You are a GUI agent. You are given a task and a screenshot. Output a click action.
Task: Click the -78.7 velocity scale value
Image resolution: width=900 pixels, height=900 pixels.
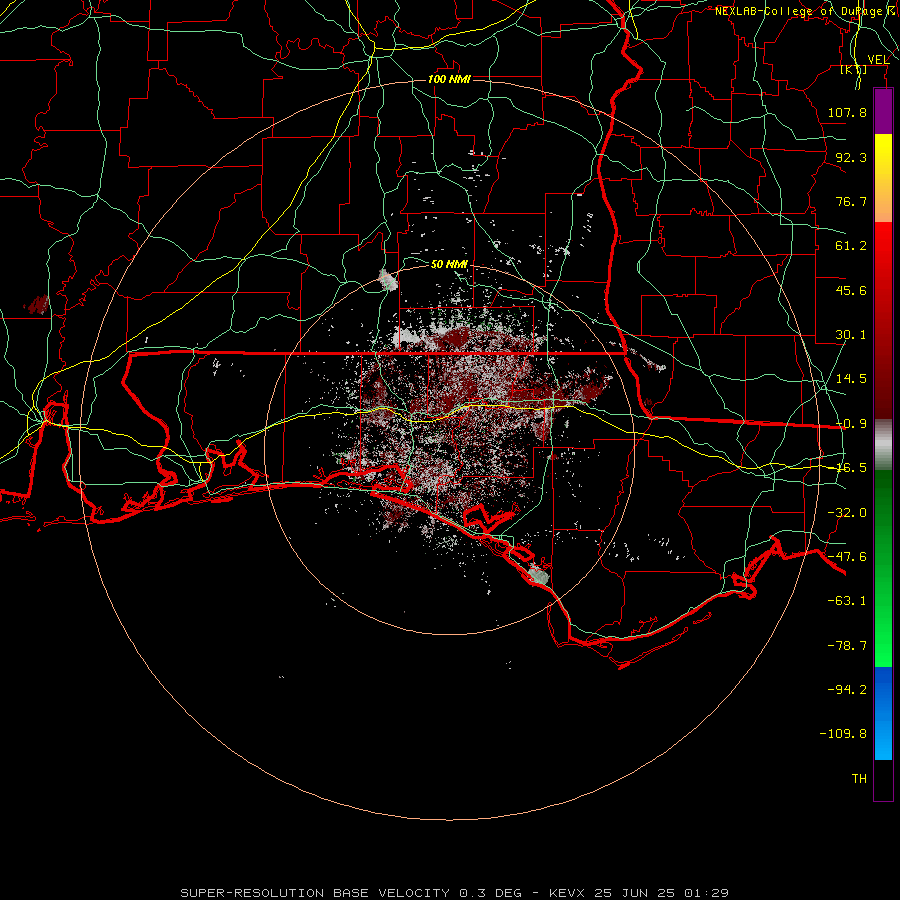(x=847, y=646)
